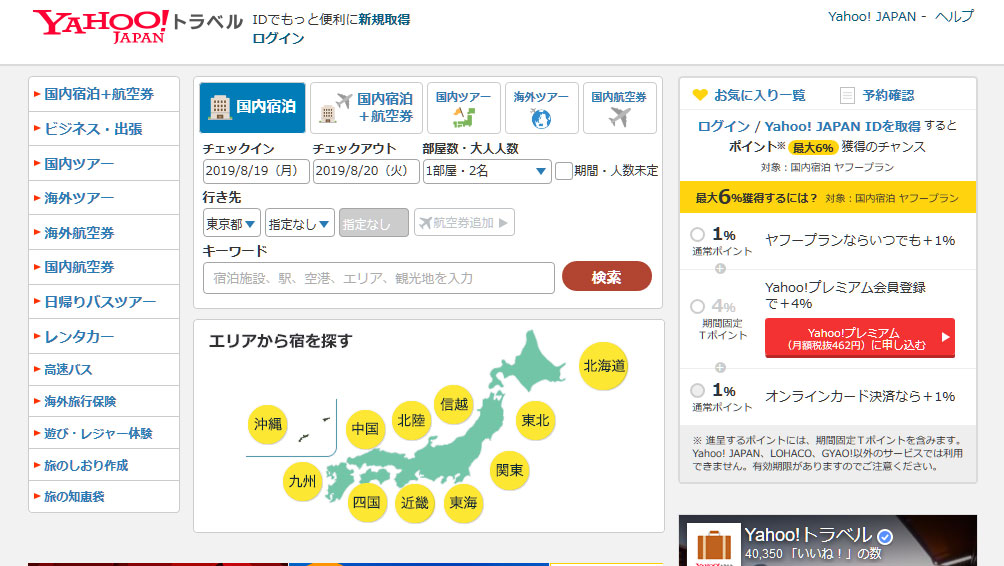Select 東北 region on the map
This screenshot has height=566, width=1004.
[535, 420]
